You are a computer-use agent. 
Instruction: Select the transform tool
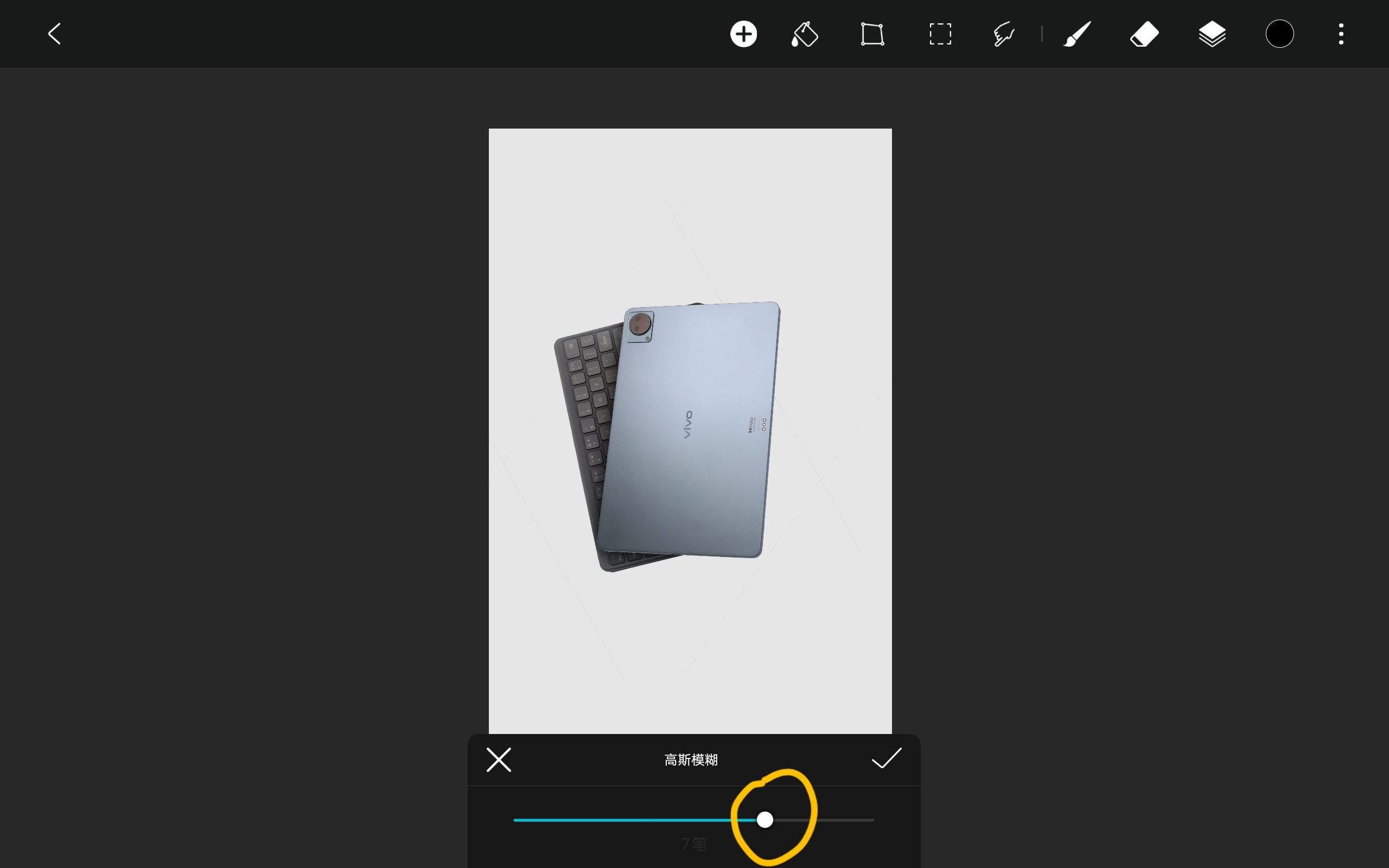point(872,34)
